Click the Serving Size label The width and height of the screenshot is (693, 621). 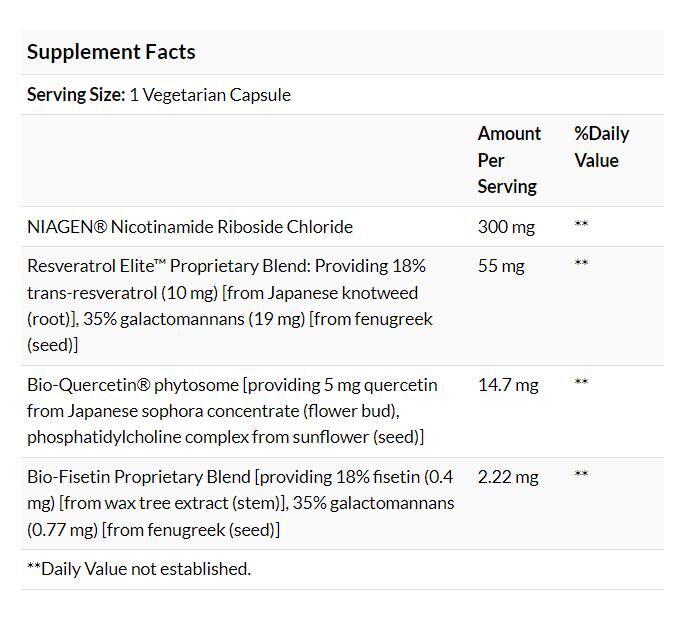tap(76, 95)
